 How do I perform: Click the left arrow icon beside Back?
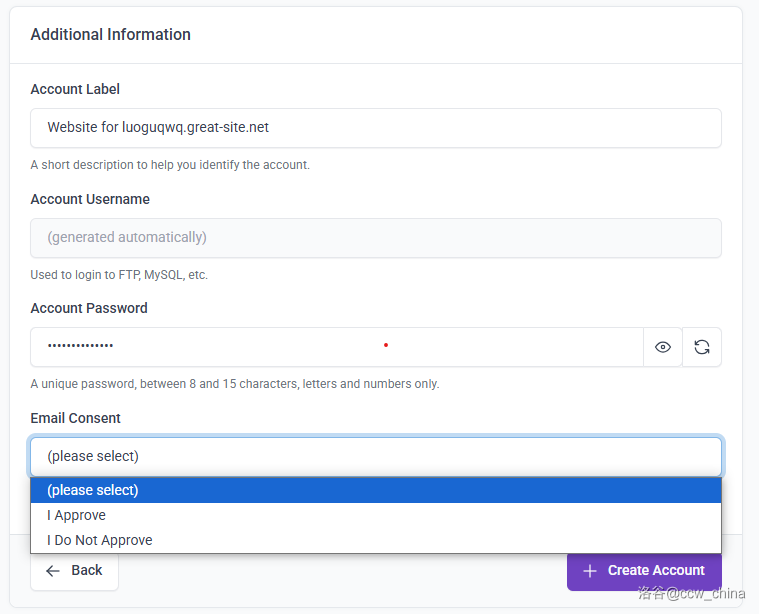[53, 570]
